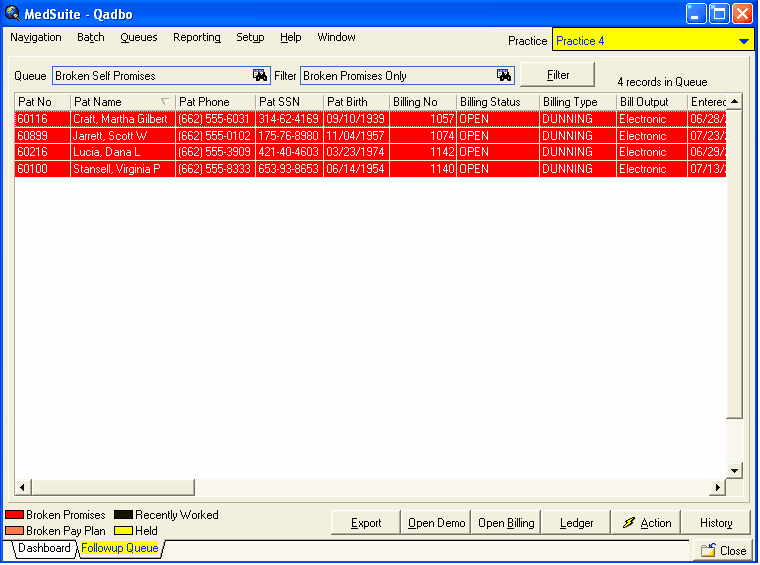Click the Broken Promises red swatch

15,515
